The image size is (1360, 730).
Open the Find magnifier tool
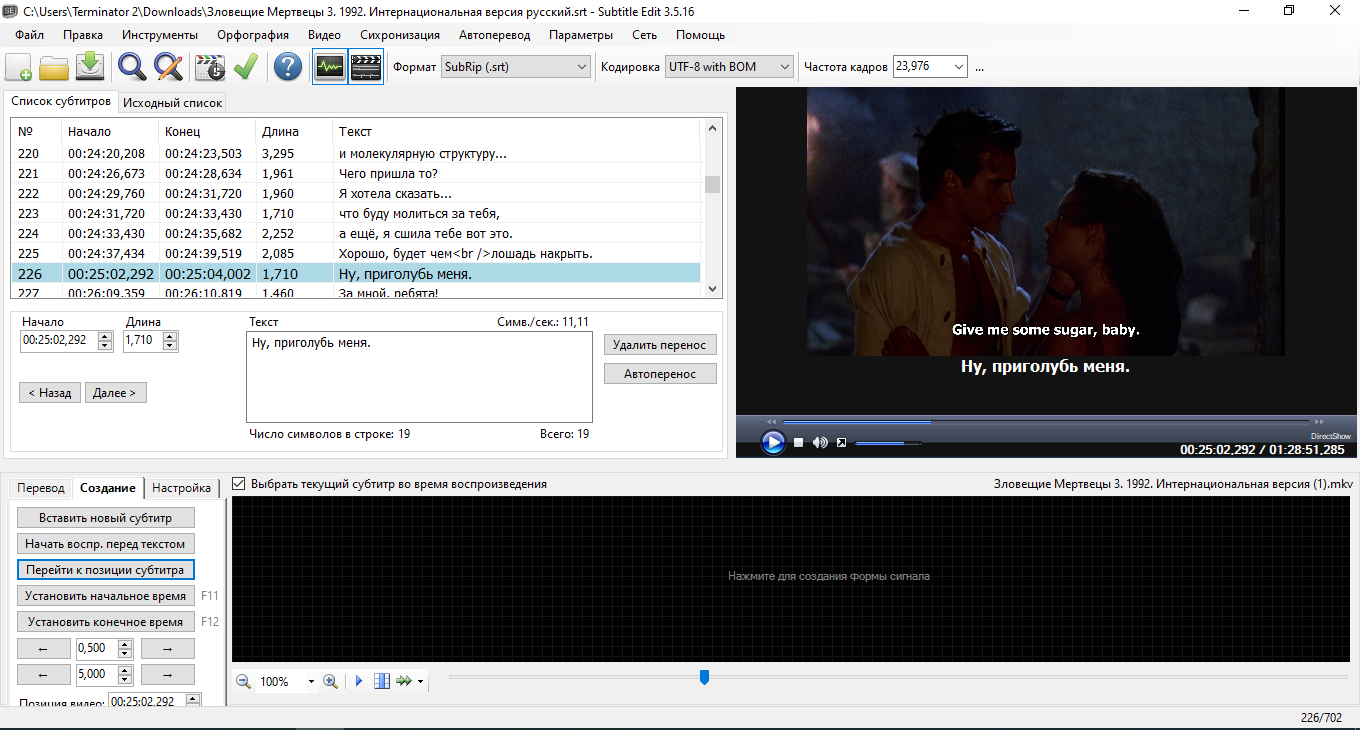point(132,67)
